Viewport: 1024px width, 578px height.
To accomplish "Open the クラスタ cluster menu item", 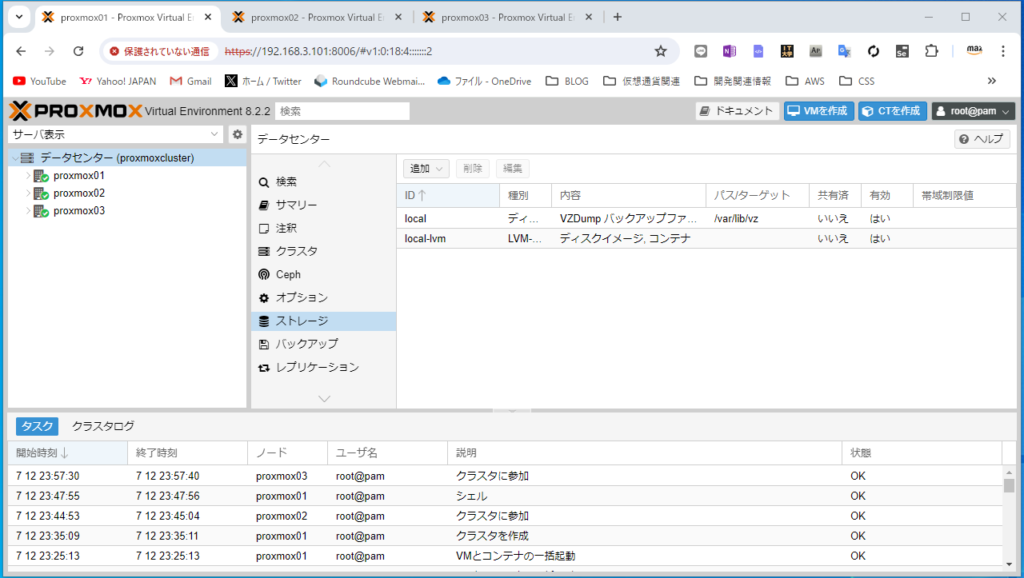I will coord(296,251).
